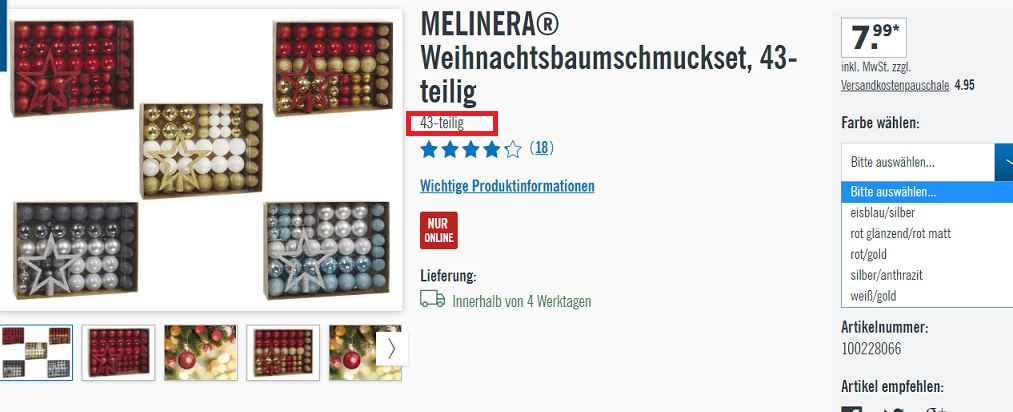
Task: Select third thumbnail with Christmas tree bokeh
Action: point(200,353)
